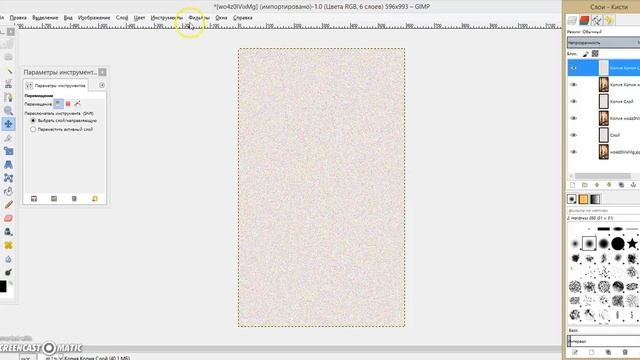Screen dimensions: 640x360
Task: Switch to the Paths tab
Action: (x=597, y=20)
